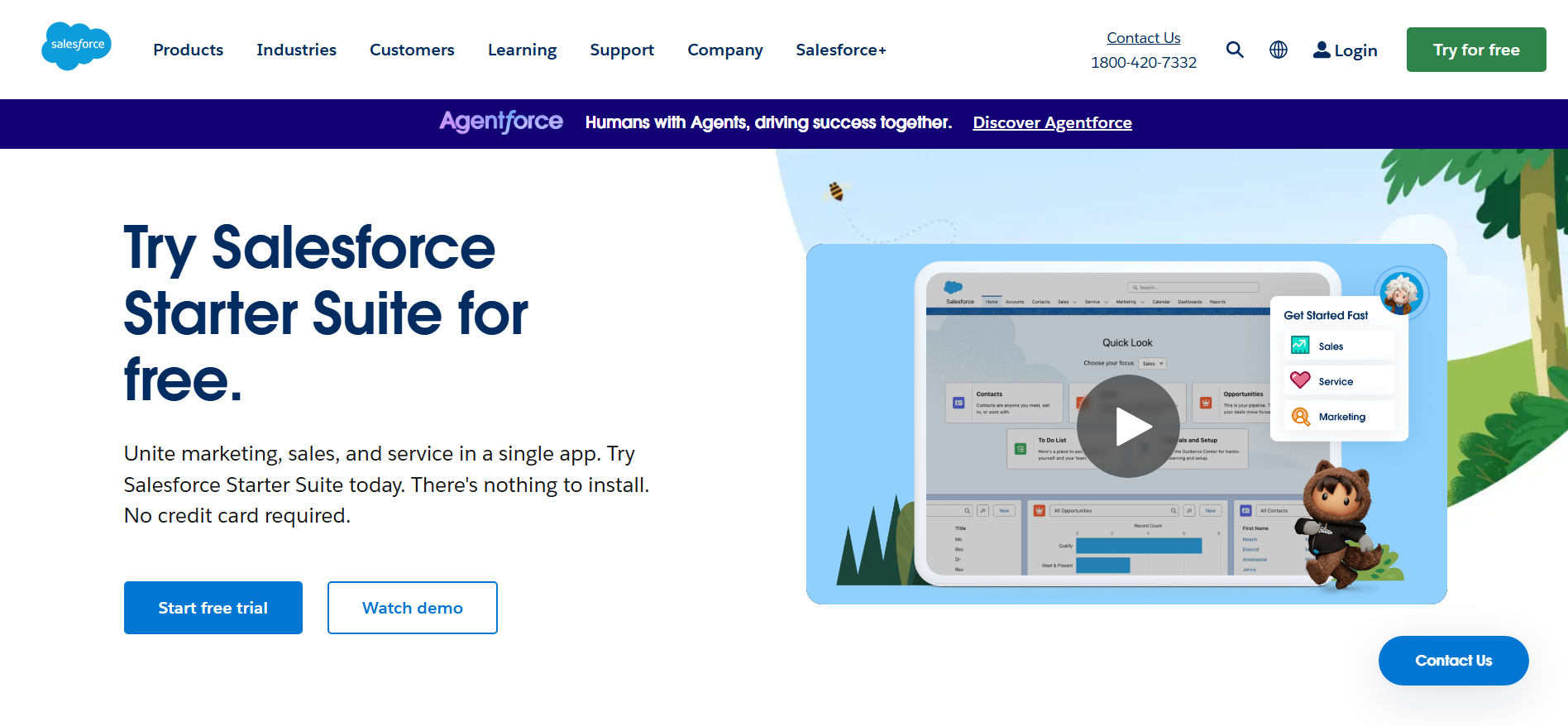Click the Service heart icon
This screenshot has width=1568, height=726.
pos(1300,380)
